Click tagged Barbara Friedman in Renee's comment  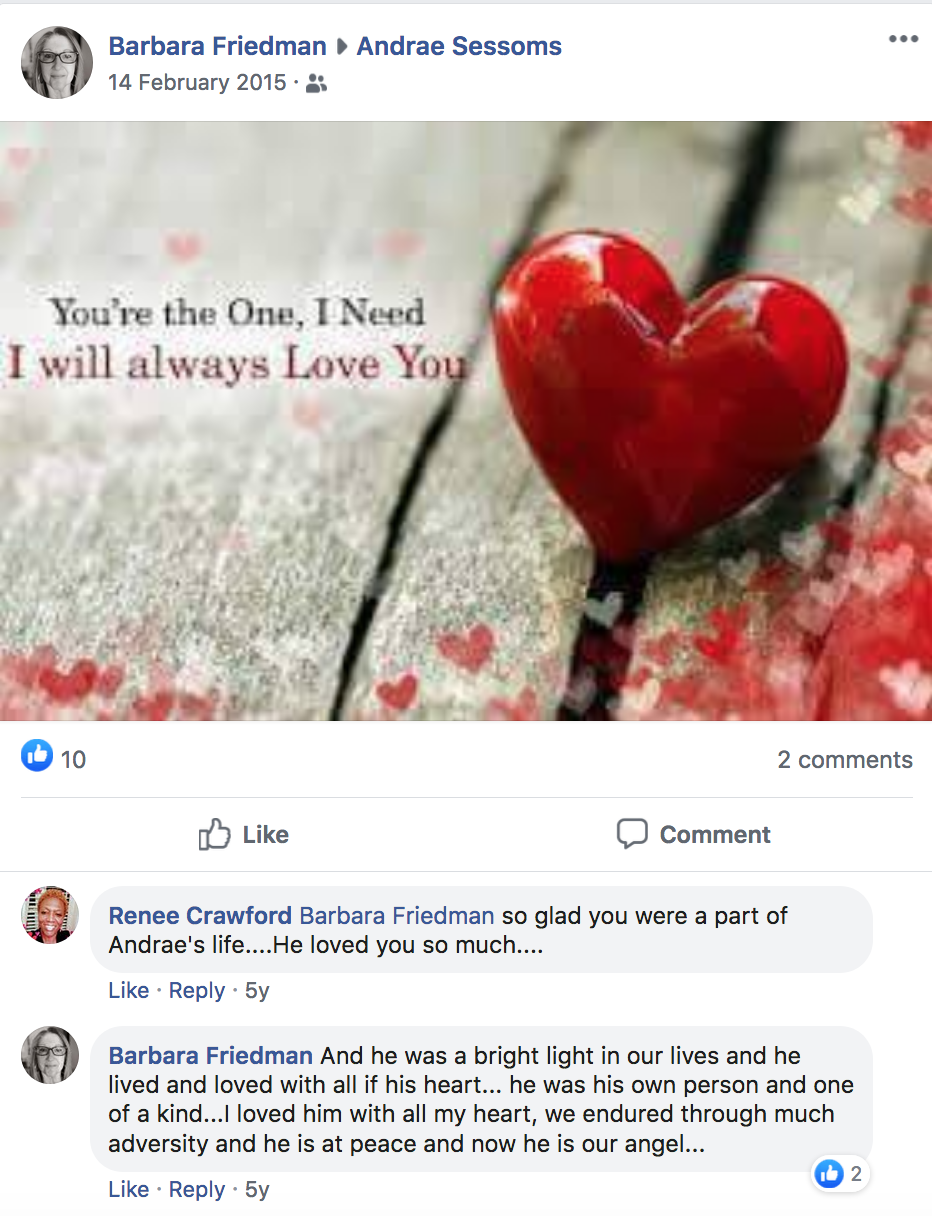pos(397,916)
